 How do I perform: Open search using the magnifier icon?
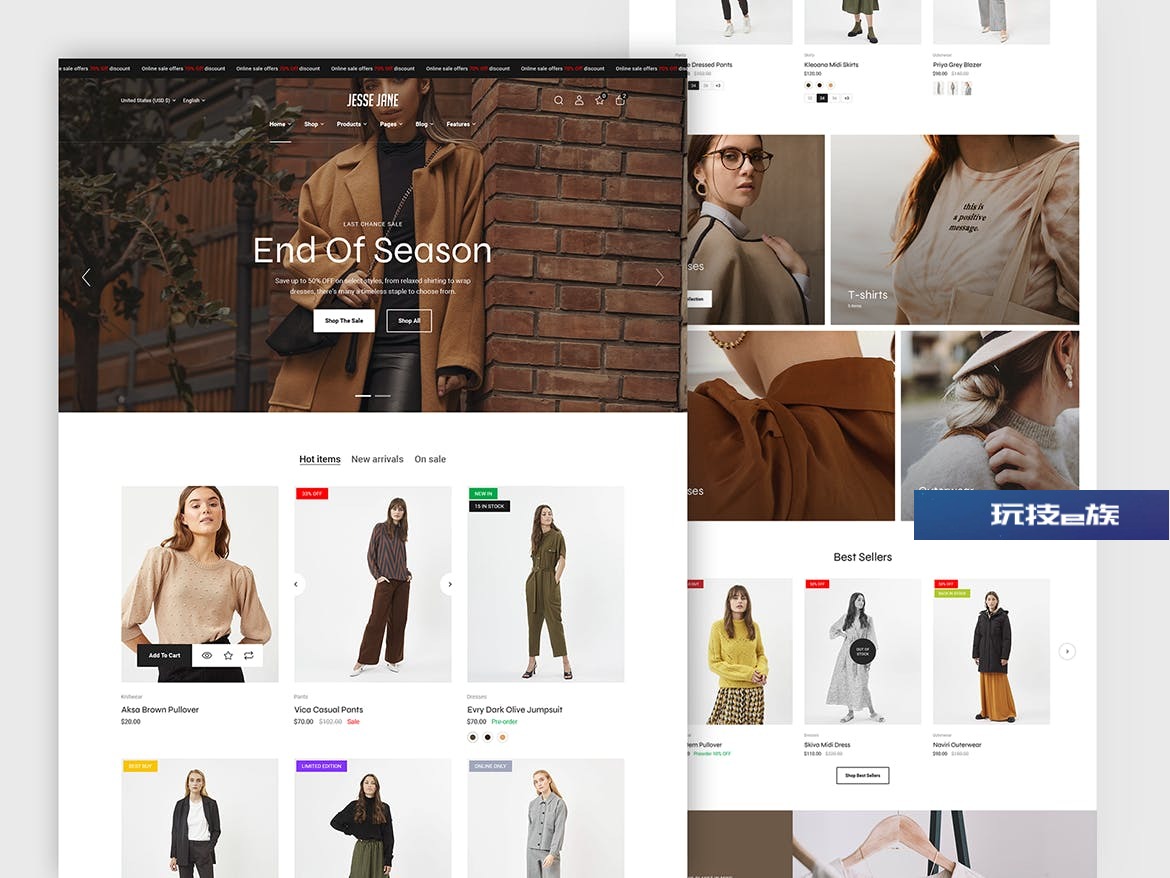coord(558,100)
